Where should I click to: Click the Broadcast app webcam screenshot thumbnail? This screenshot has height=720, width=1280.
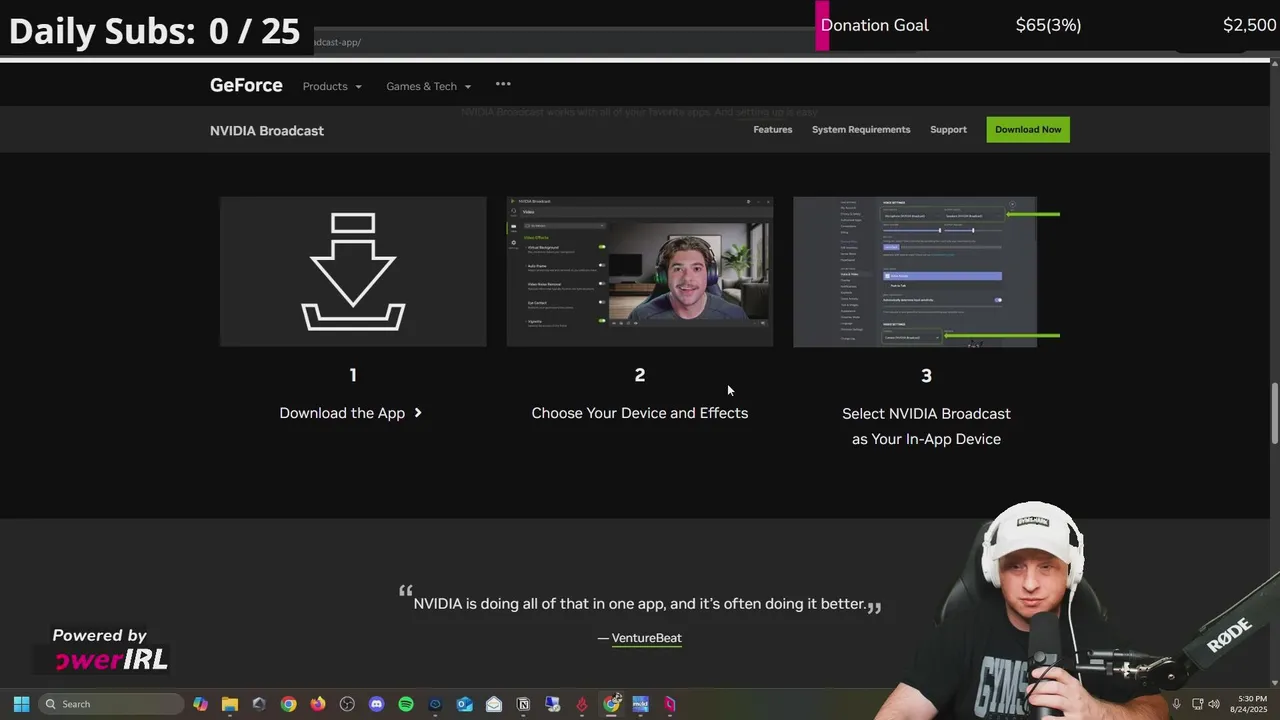[x=640, y=271]
